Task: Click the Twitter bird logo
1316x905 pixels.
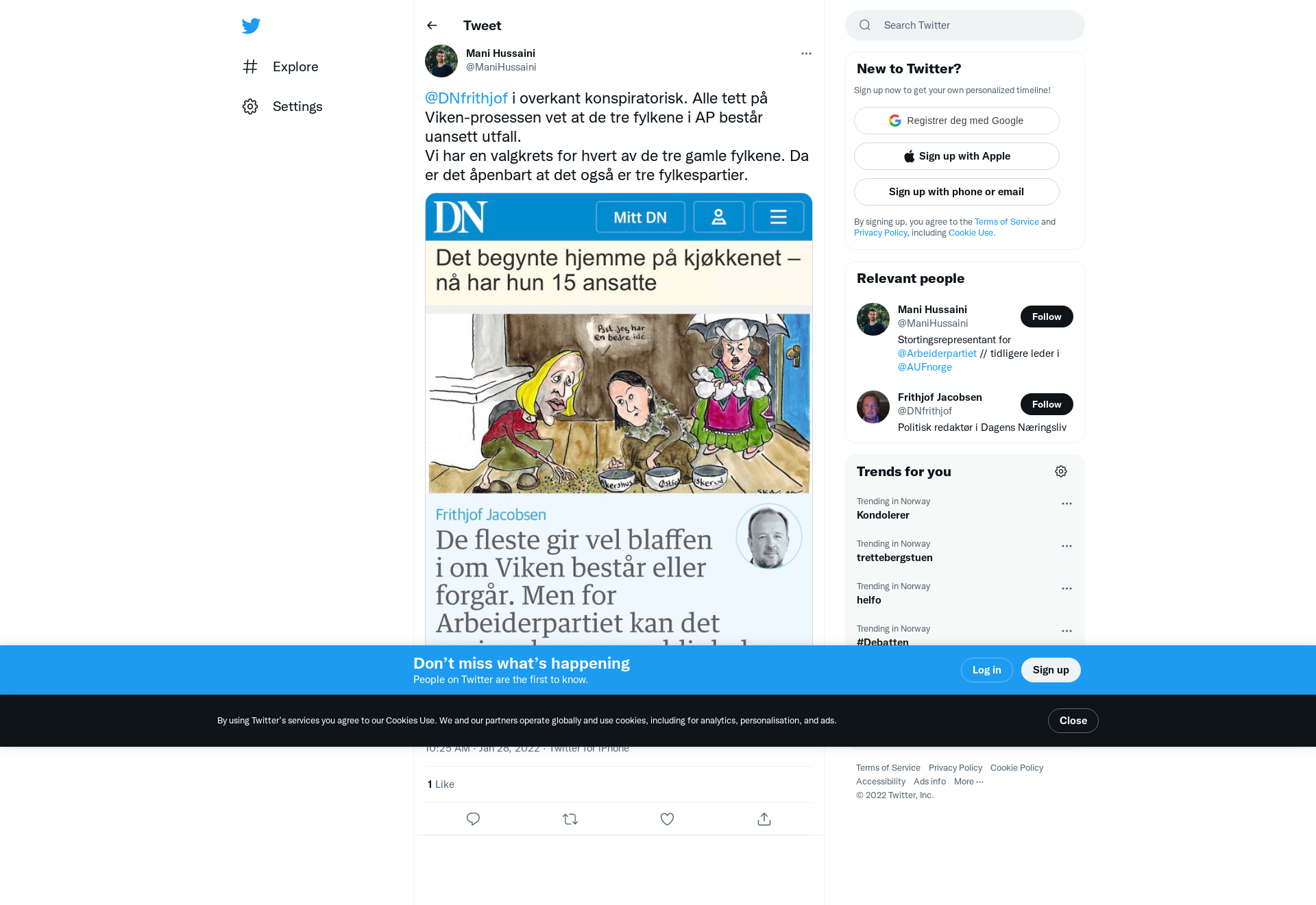Action: [251, 26]
